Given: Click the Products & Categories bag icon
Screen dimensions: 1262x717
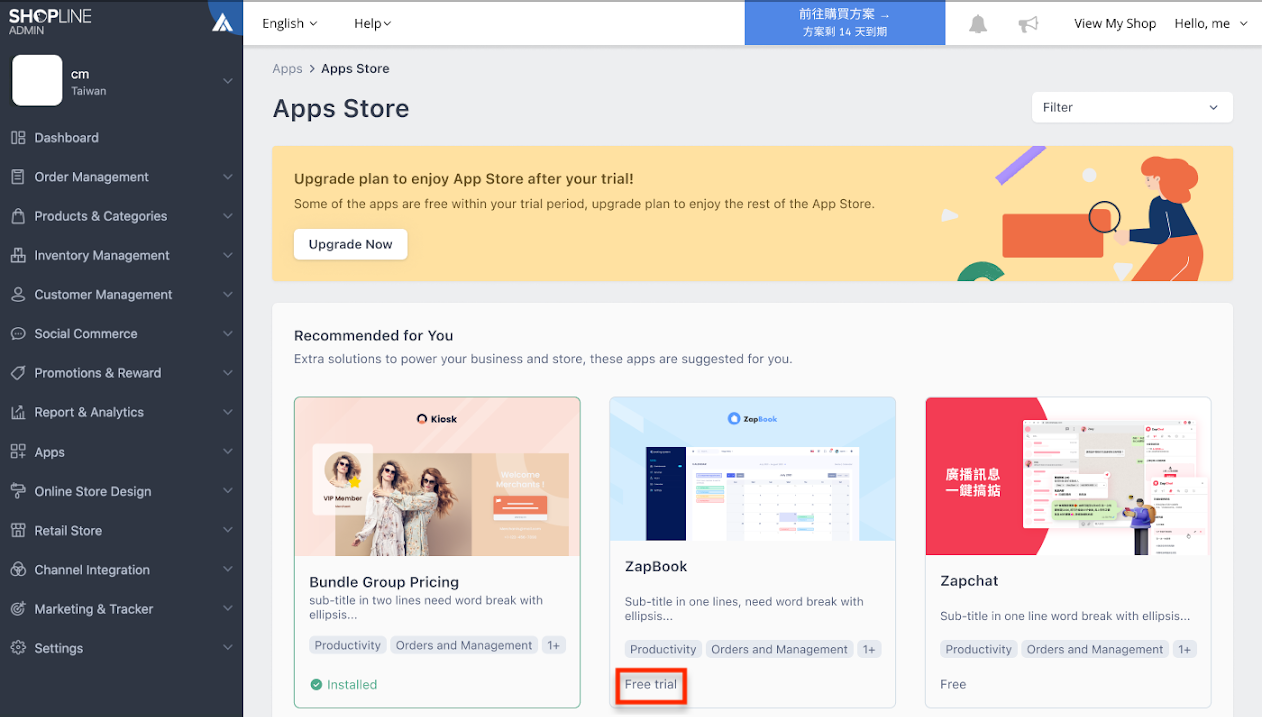Looking at the screenshot, I should pyautogui.click(x=18, y=216).
